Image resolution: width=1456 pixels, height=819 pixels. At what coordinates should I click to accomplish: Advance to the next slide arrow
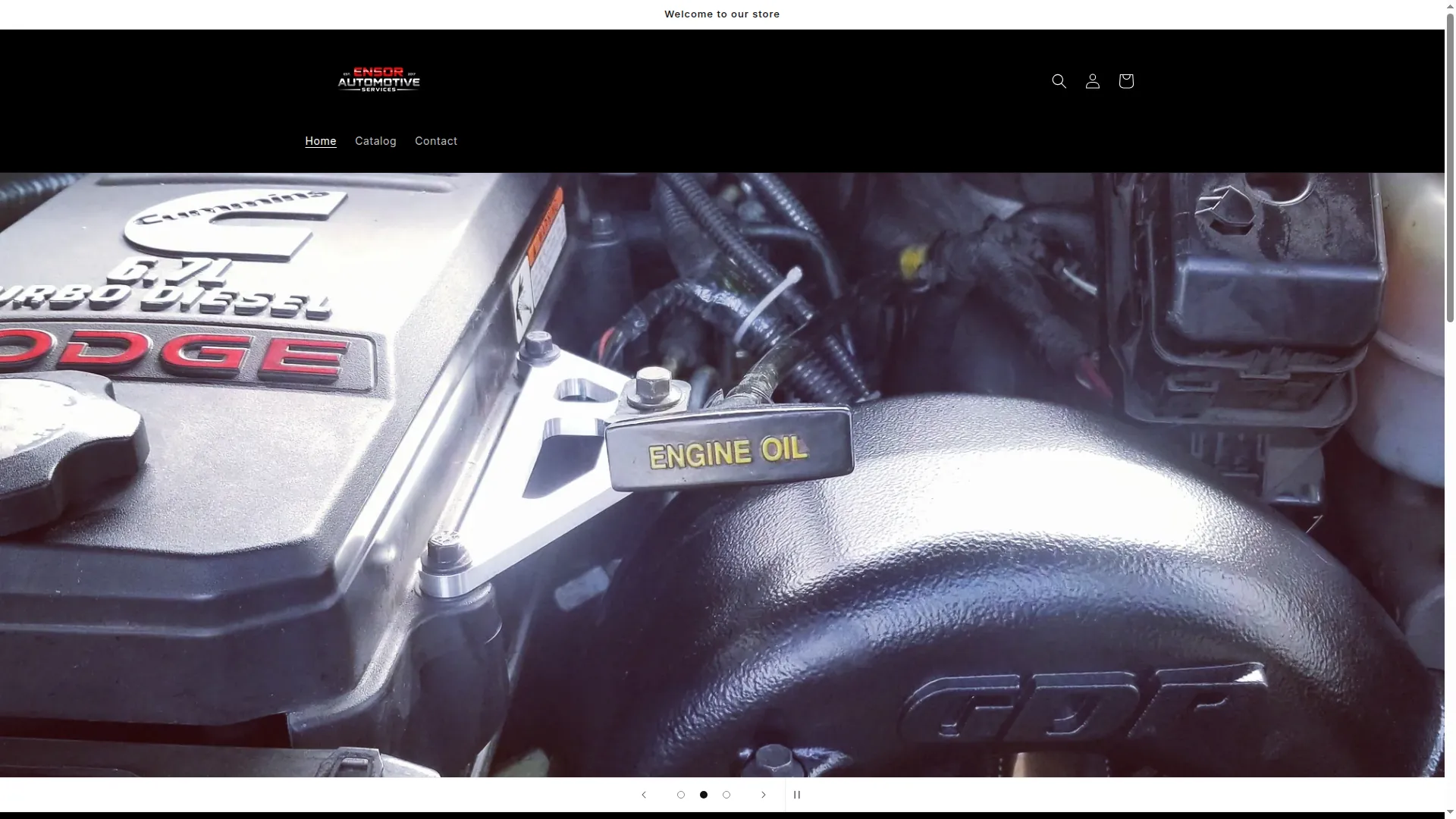(x=764, y=795)
